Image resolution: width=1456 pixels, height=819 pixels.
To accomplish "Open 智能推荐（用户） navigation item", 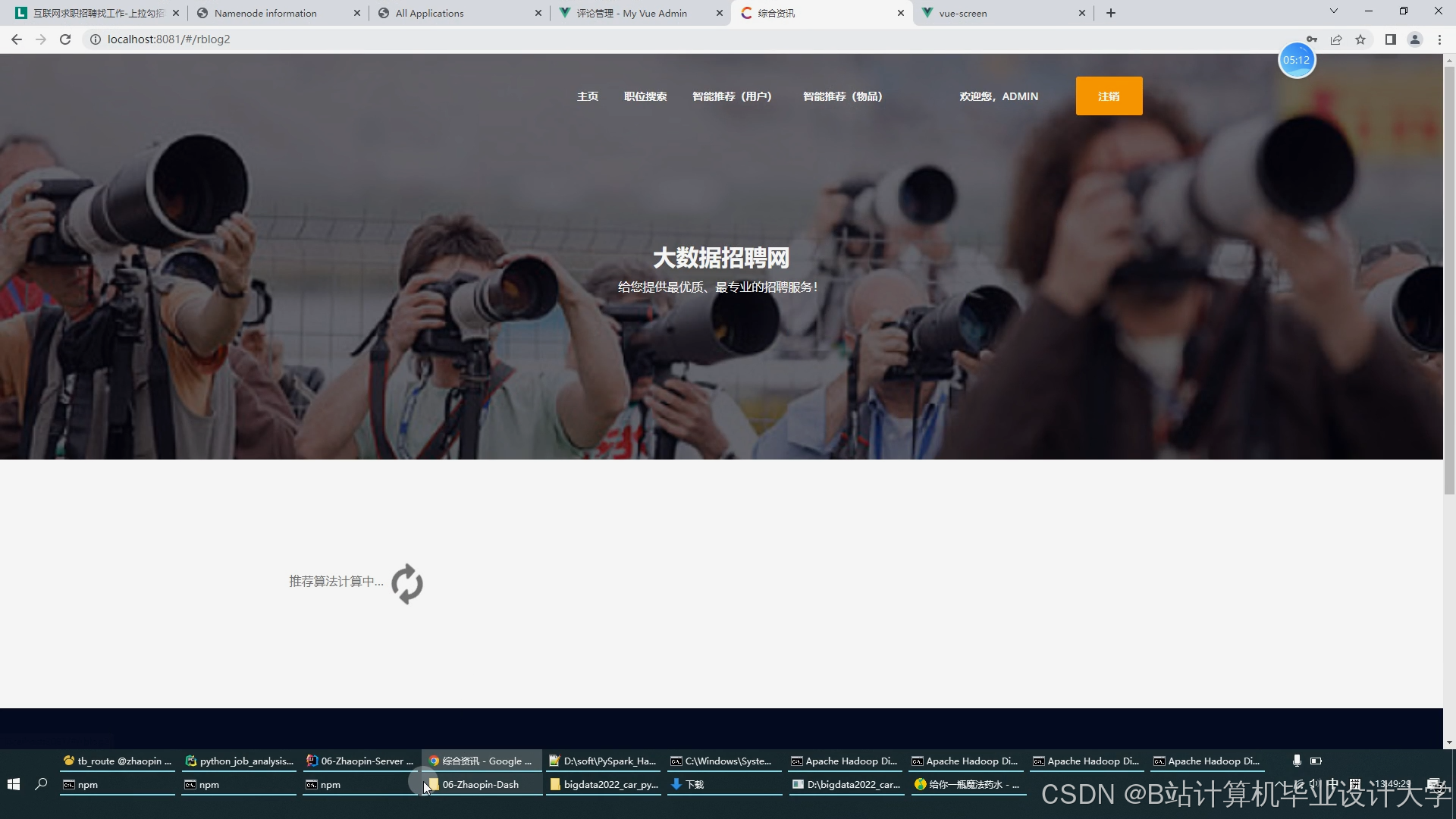I will [732, 96].
